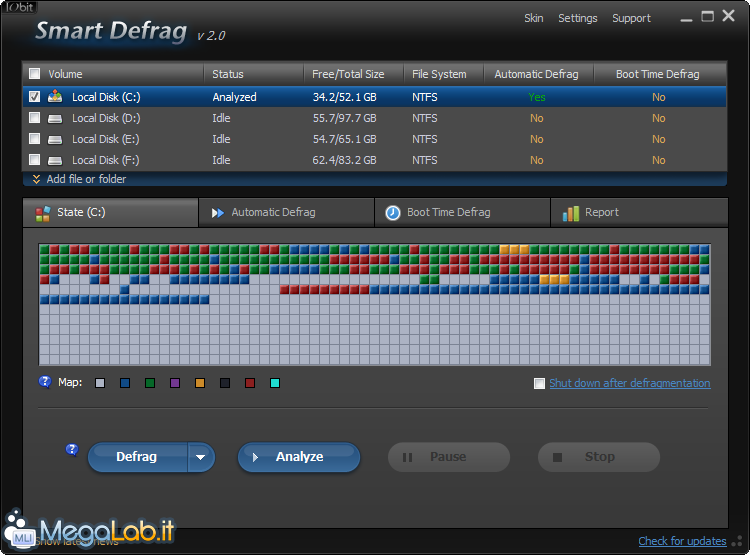Click the cyan map legend swatch
Screen dimensions: 750x555
275,383
